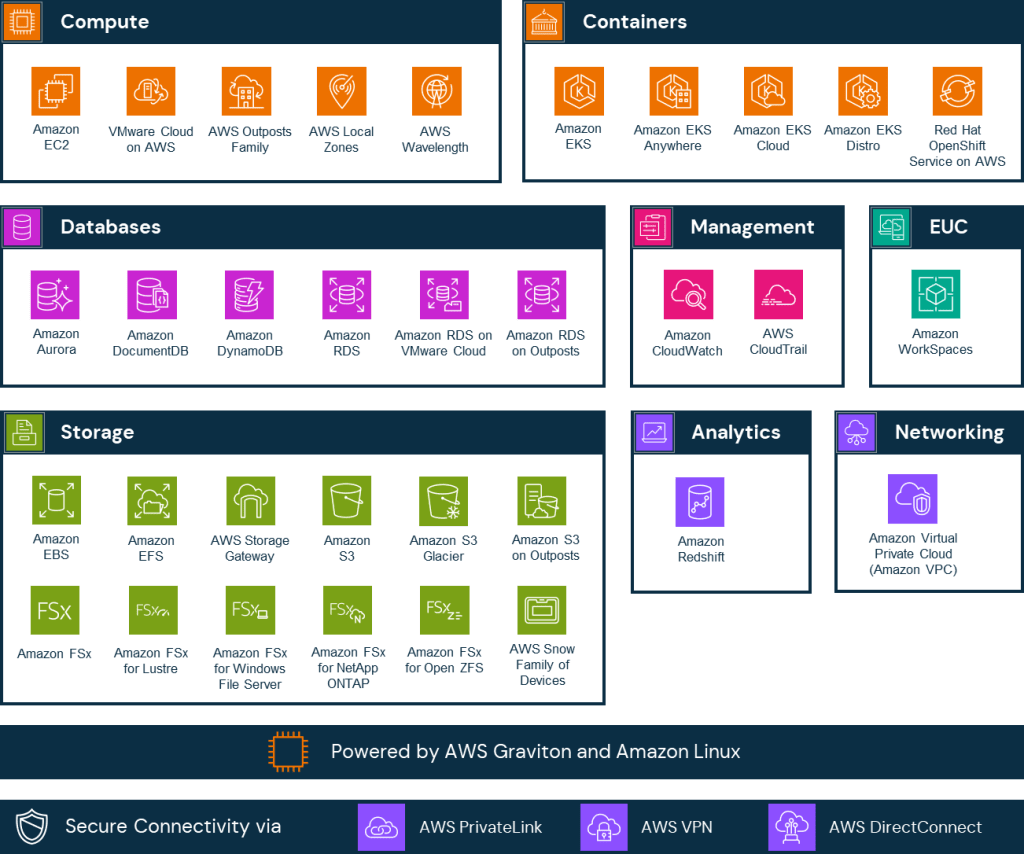Viewport: 1024px width, 854px height.
Task: Select the AWS Storage Gateway icon
Action: coord(251,500)
